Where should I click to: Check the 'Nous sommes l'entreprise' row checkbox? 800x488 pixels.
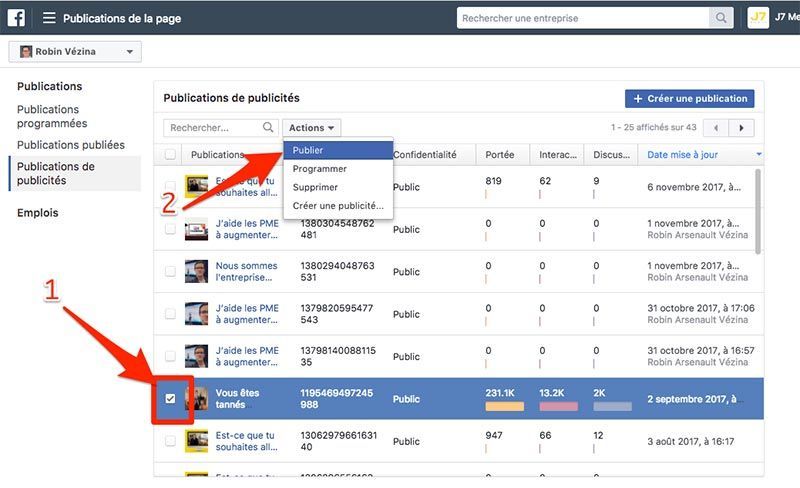pos(170,272)
